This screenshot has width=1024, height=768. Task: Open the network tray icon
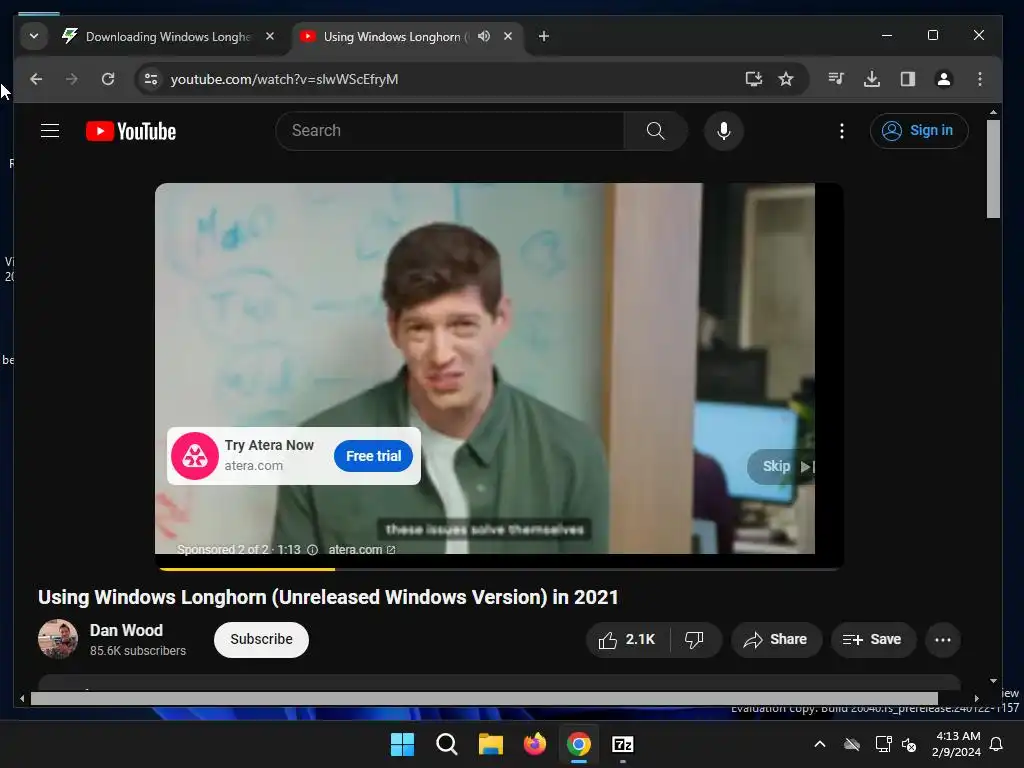click(x=883, y=744)
